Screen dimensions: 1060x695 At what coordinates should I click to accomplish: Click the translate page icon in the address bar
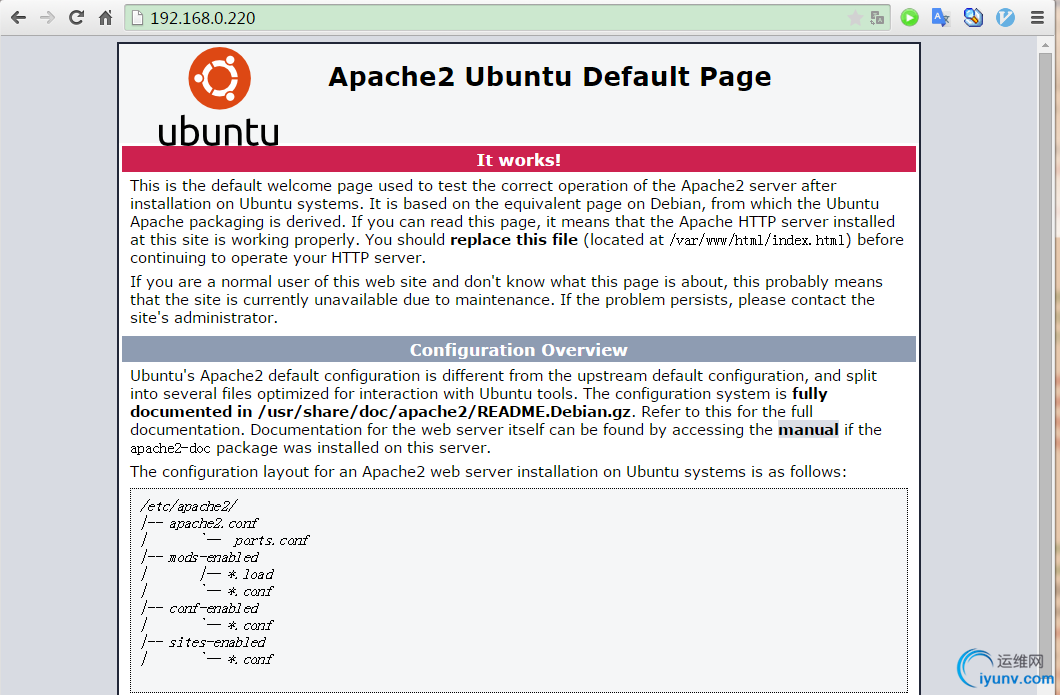tap(877, 18)
